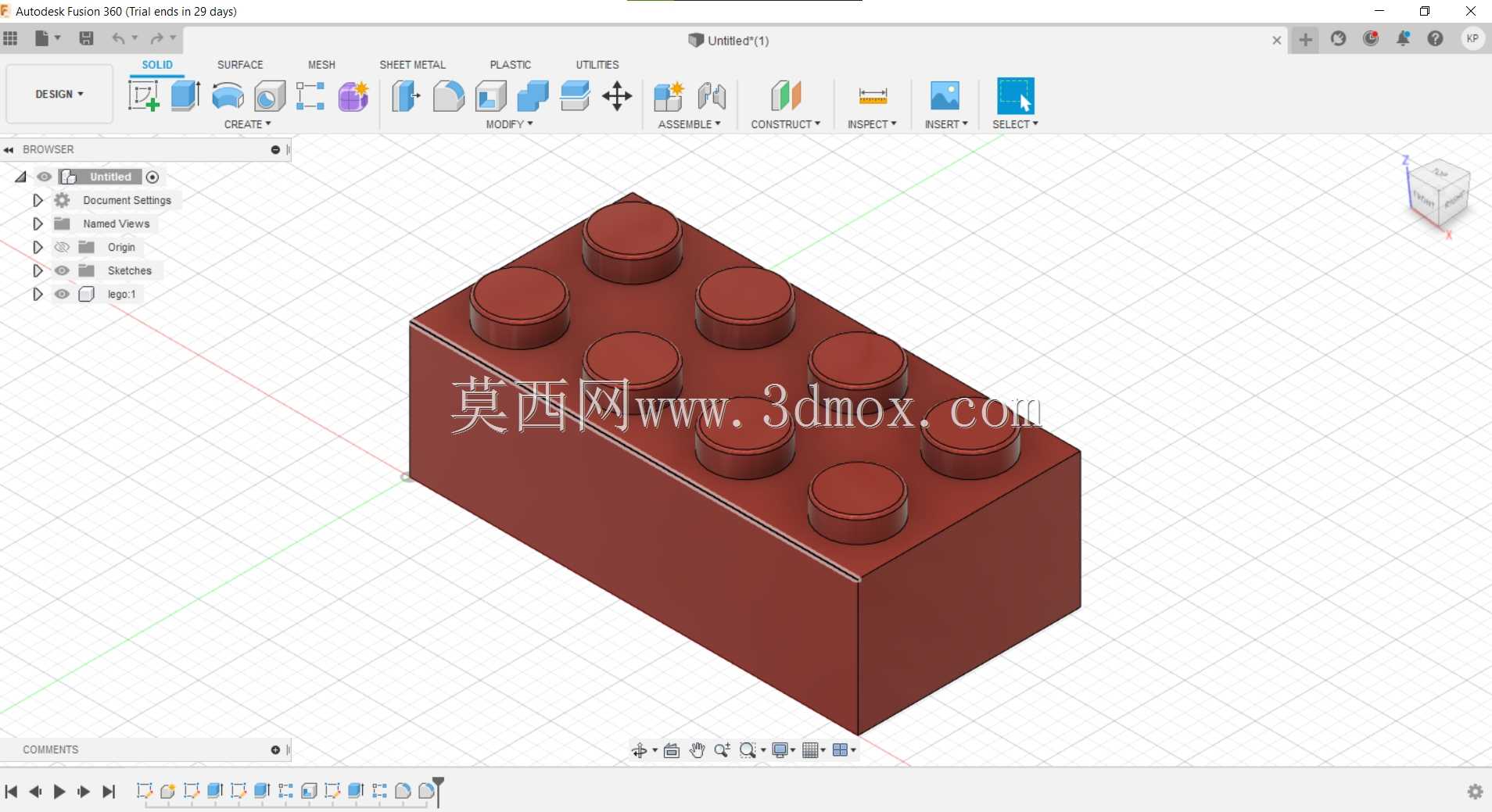This screenshot has height=812, width=1492.
Task: Select the Orbit navigation tool
Action: click(639, 750)
